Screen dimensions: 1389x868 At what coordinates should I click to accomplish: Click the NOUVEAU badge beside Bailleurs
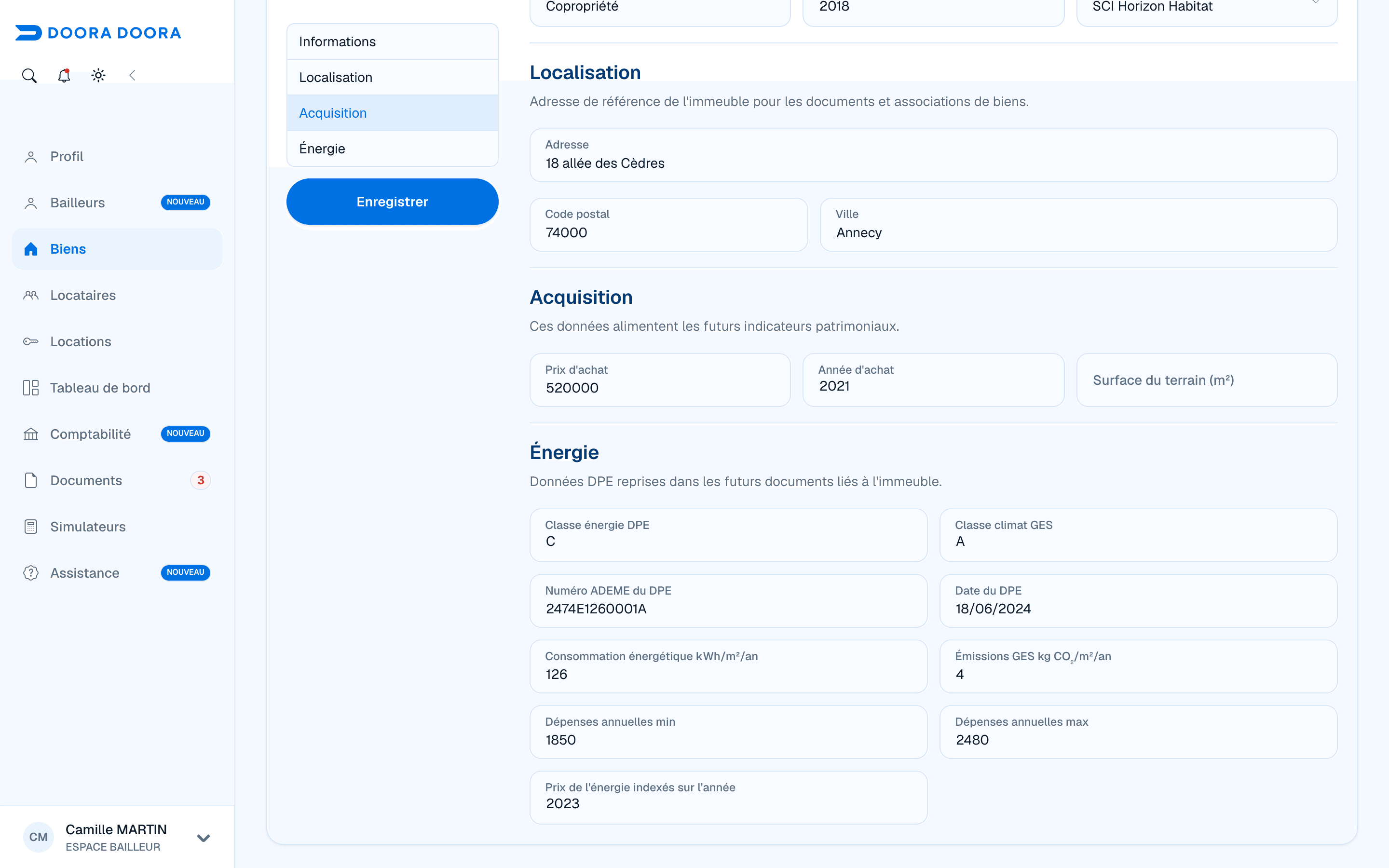coord(185,202)
